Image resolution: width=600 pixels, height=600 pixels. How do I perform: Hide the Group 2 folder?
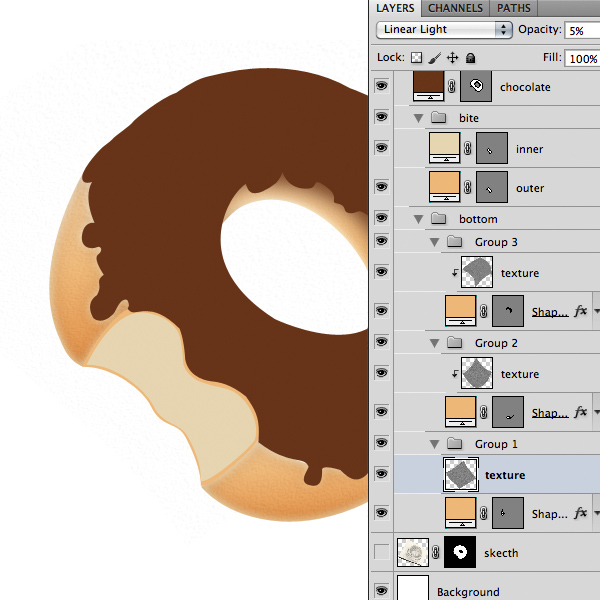381,342
